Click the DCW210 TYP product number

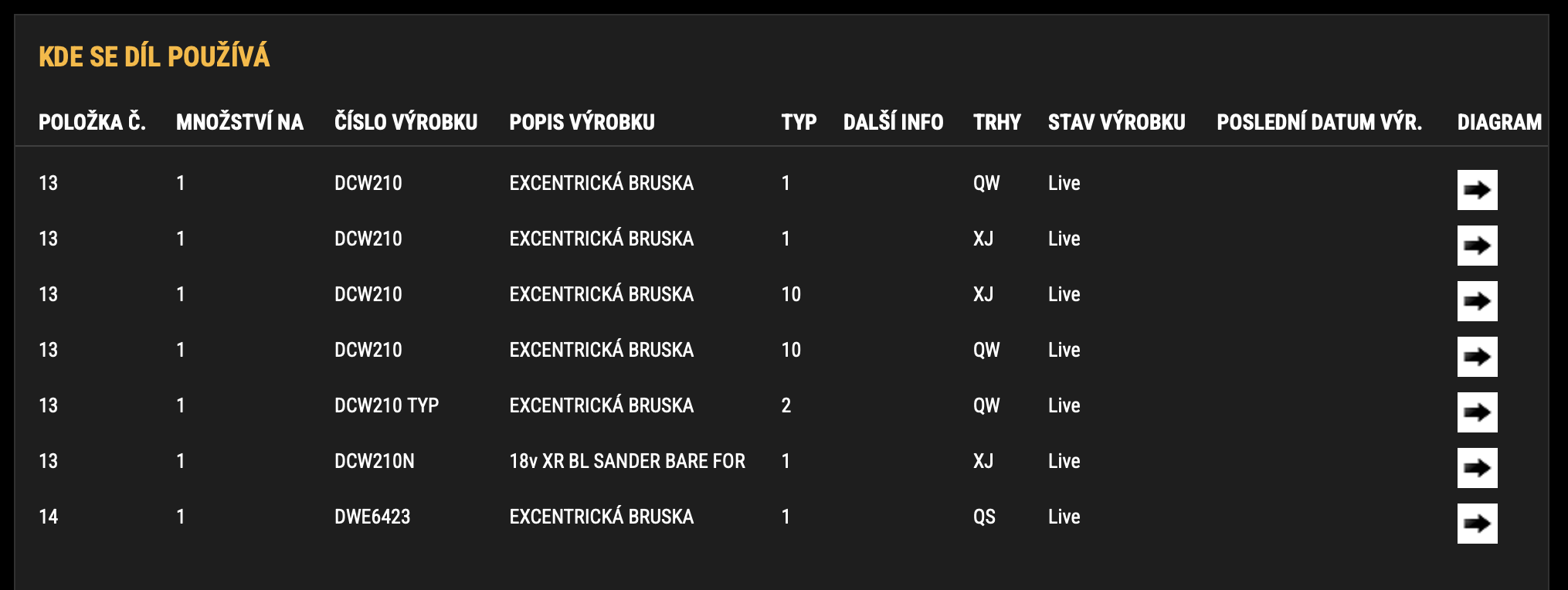tap(386, 405)
